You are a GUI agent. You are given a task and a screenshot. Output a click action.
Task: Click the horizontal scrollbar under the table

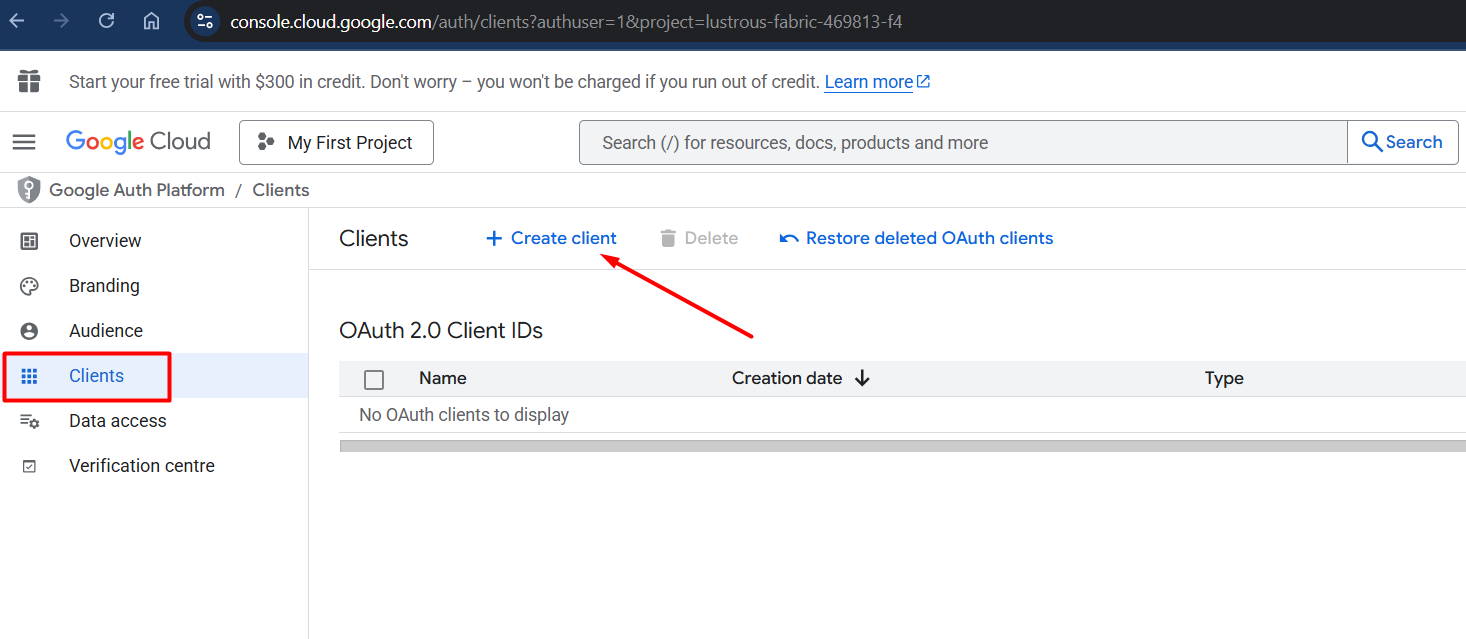tap(902, 446)
